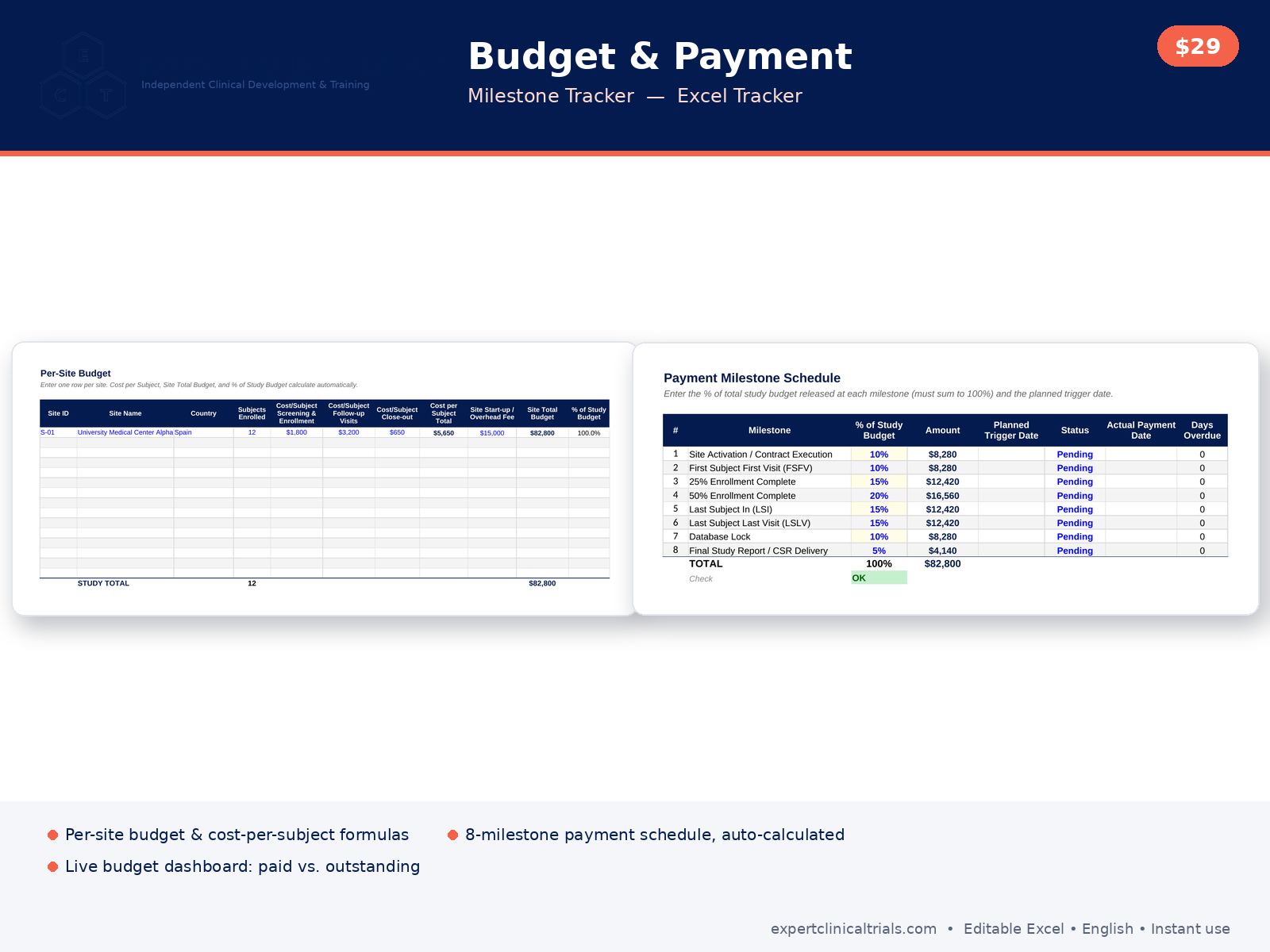Click Independent Clinical Development & Training tagline
Screen dimensions: 1270x952
click(255, 85)
